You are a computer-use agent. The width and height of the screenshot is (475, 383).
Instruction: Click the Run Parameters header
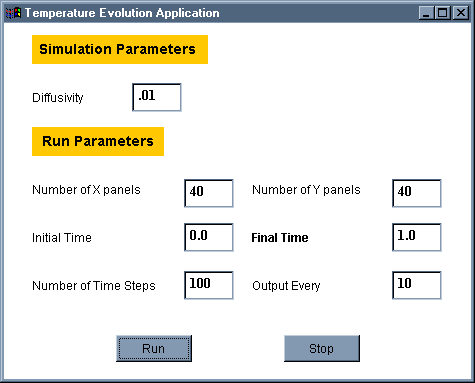tap(98, 141)
